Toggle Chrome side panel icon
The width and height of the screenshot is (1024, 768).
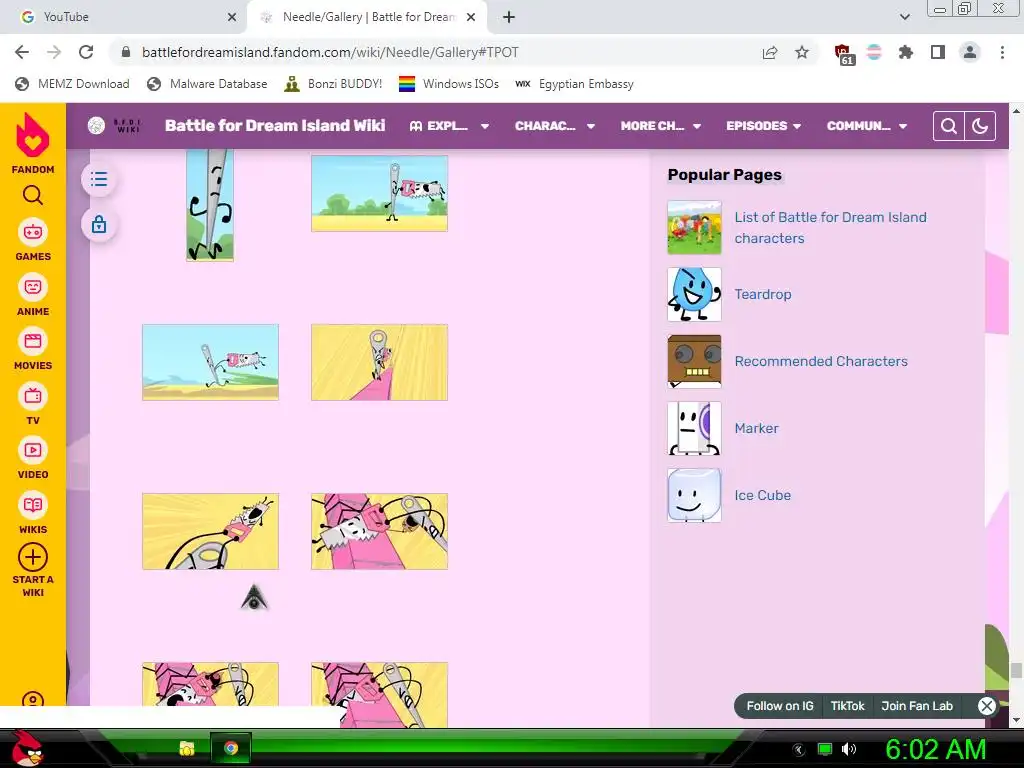938,52
